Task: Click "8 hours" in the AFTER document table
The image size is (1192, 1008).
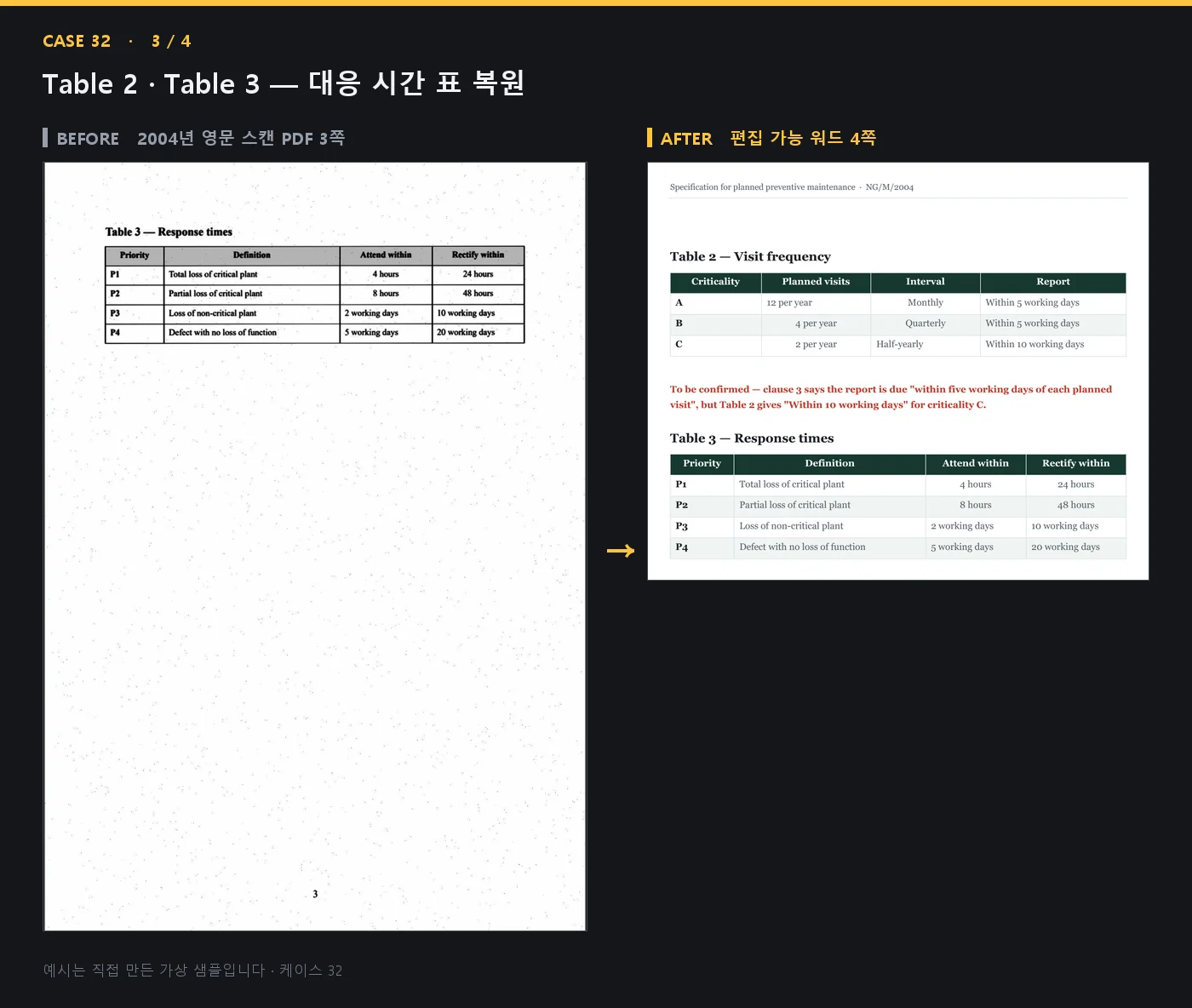Action: [x=976, y=506]
